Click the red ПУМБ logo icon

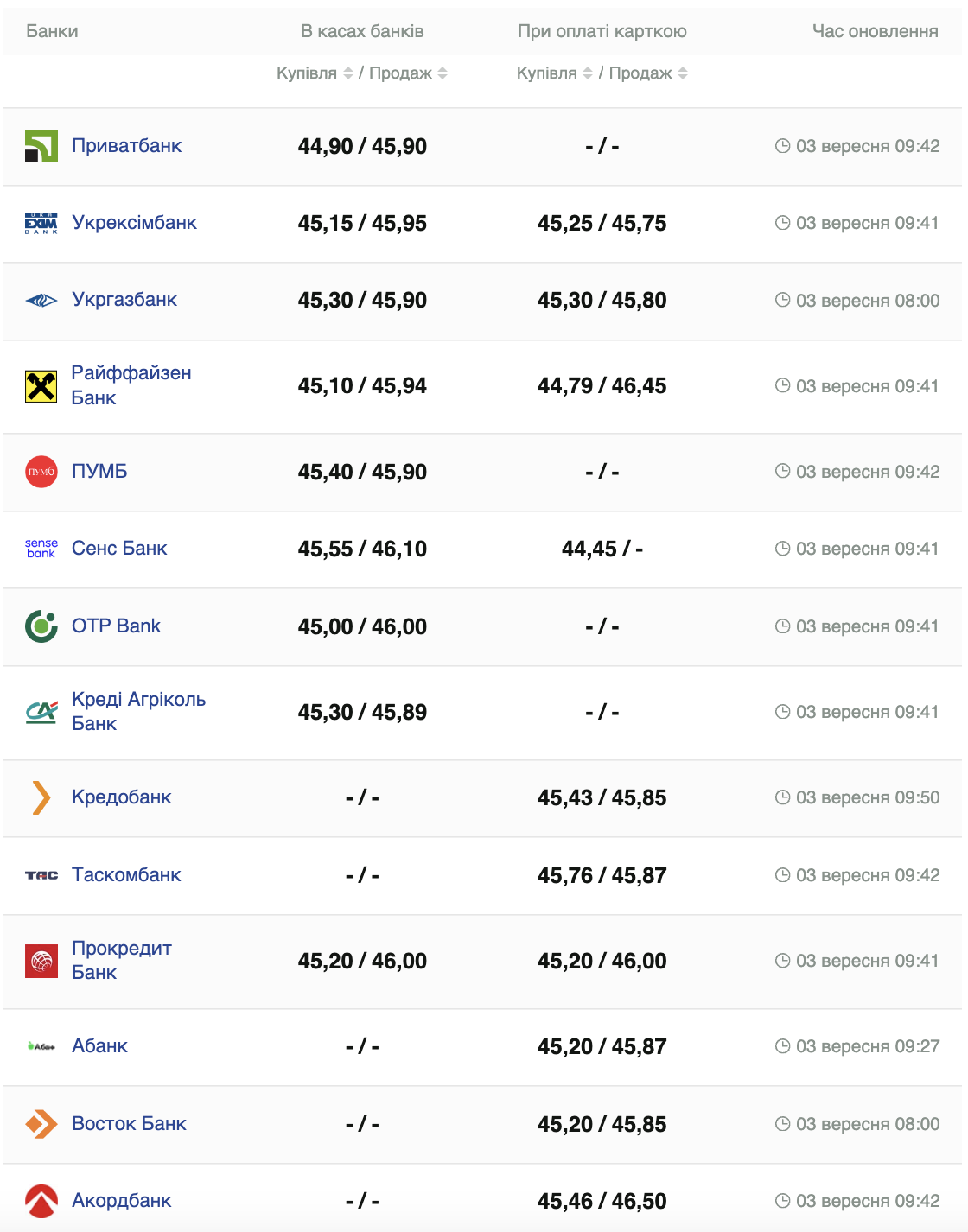click(x=41, y=472)
